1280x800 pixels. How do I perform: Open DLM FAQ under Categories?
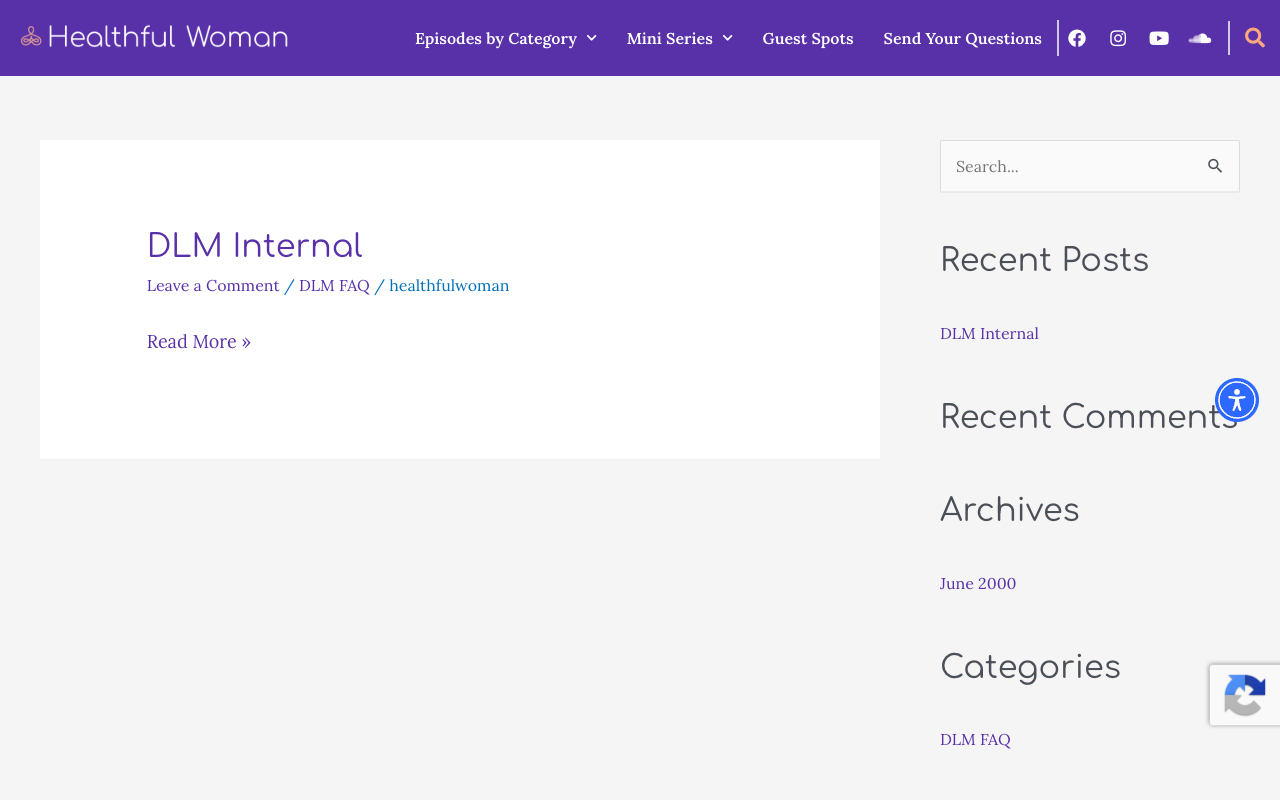pos(975,739)
